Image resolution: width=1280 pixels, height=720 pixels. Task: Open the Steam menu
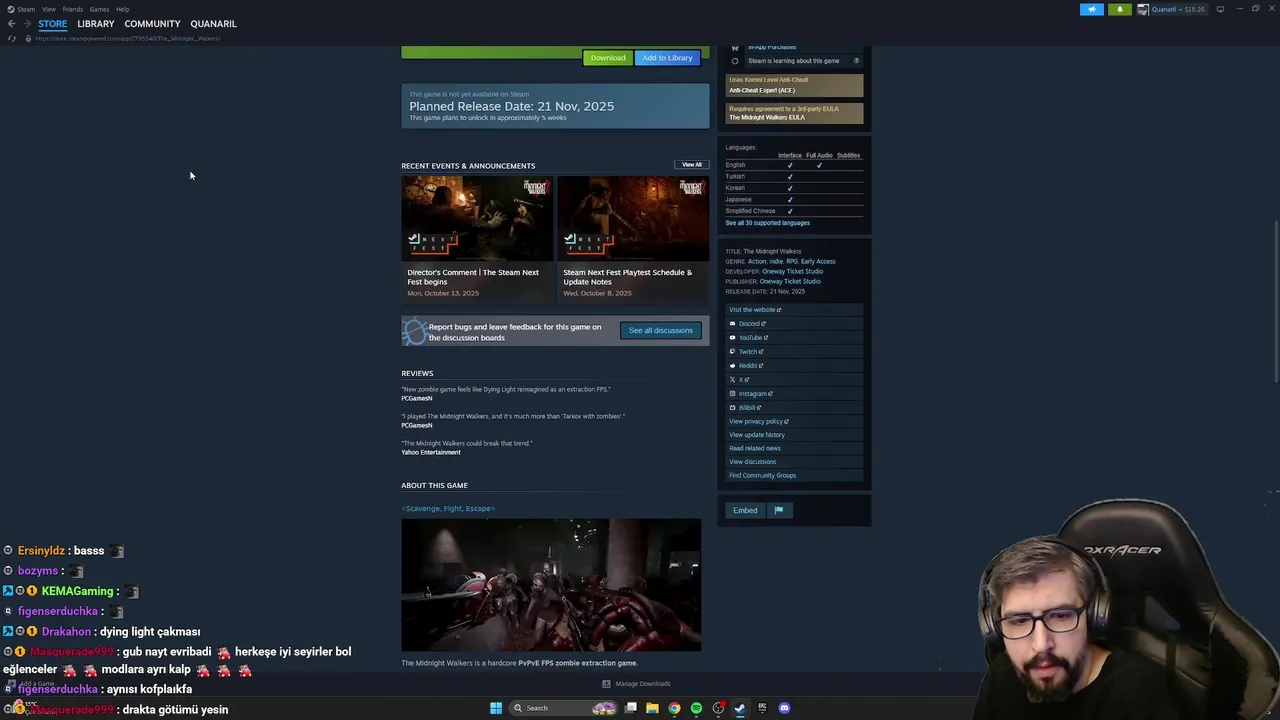pos(22,9)
